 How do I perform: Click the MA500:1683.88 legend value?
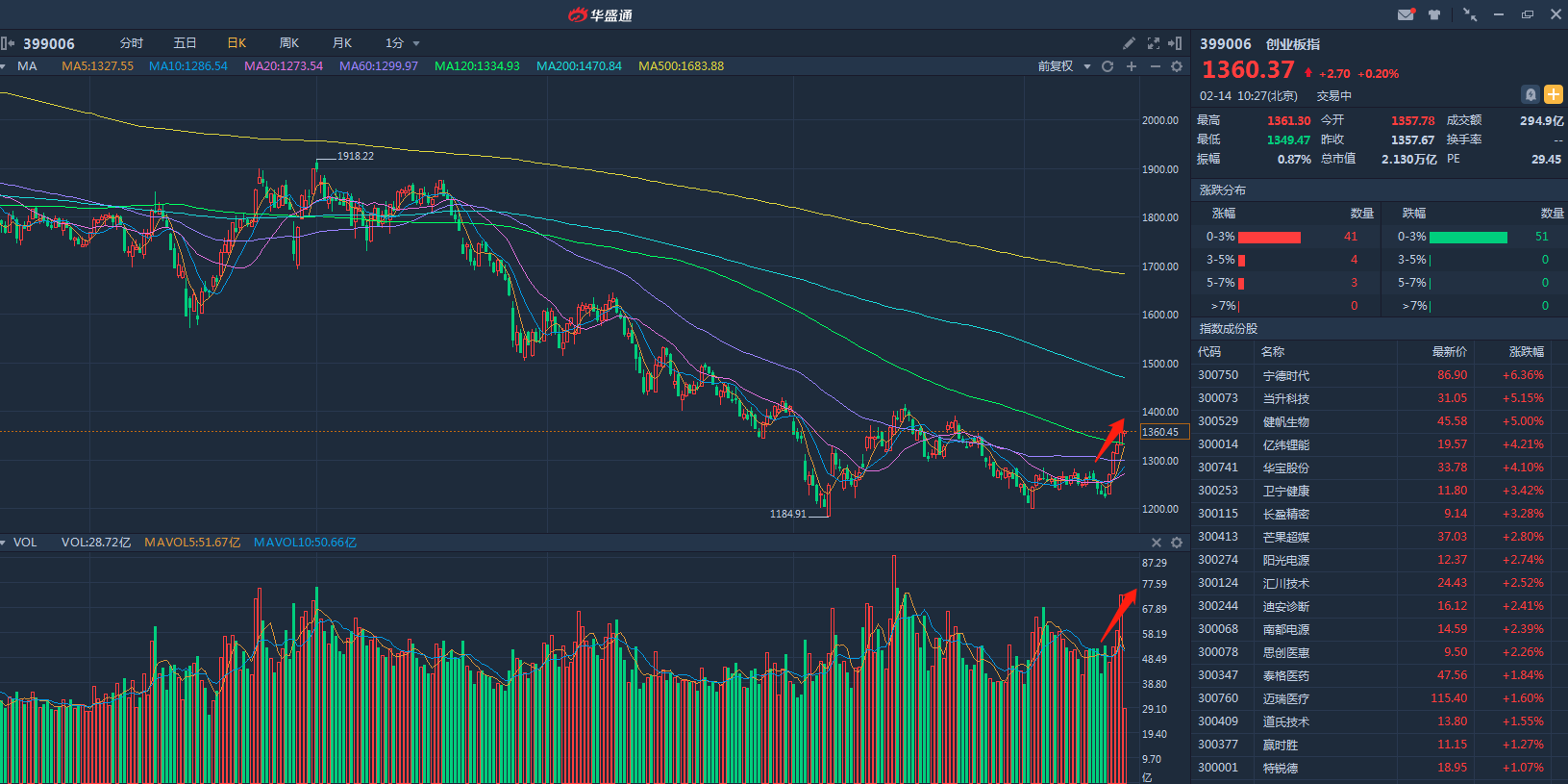click(682, 66)
